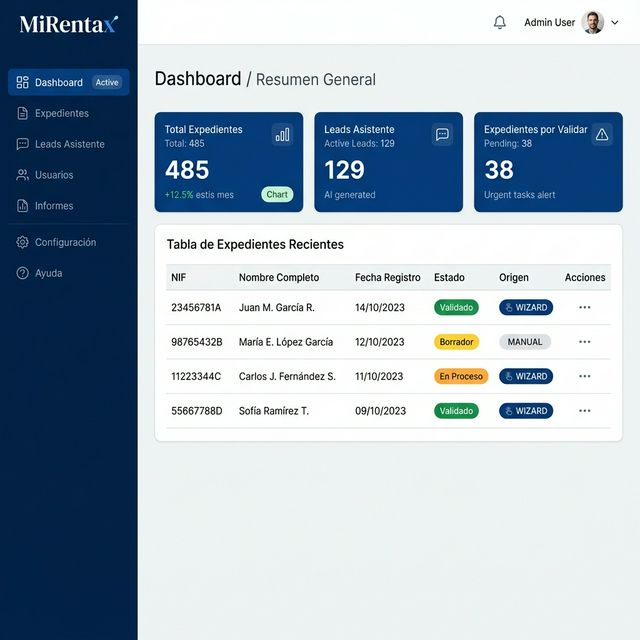640x640 pixels.
Task: Click the bar chart icon on Total Expedientes card
Action: (282, 134)
